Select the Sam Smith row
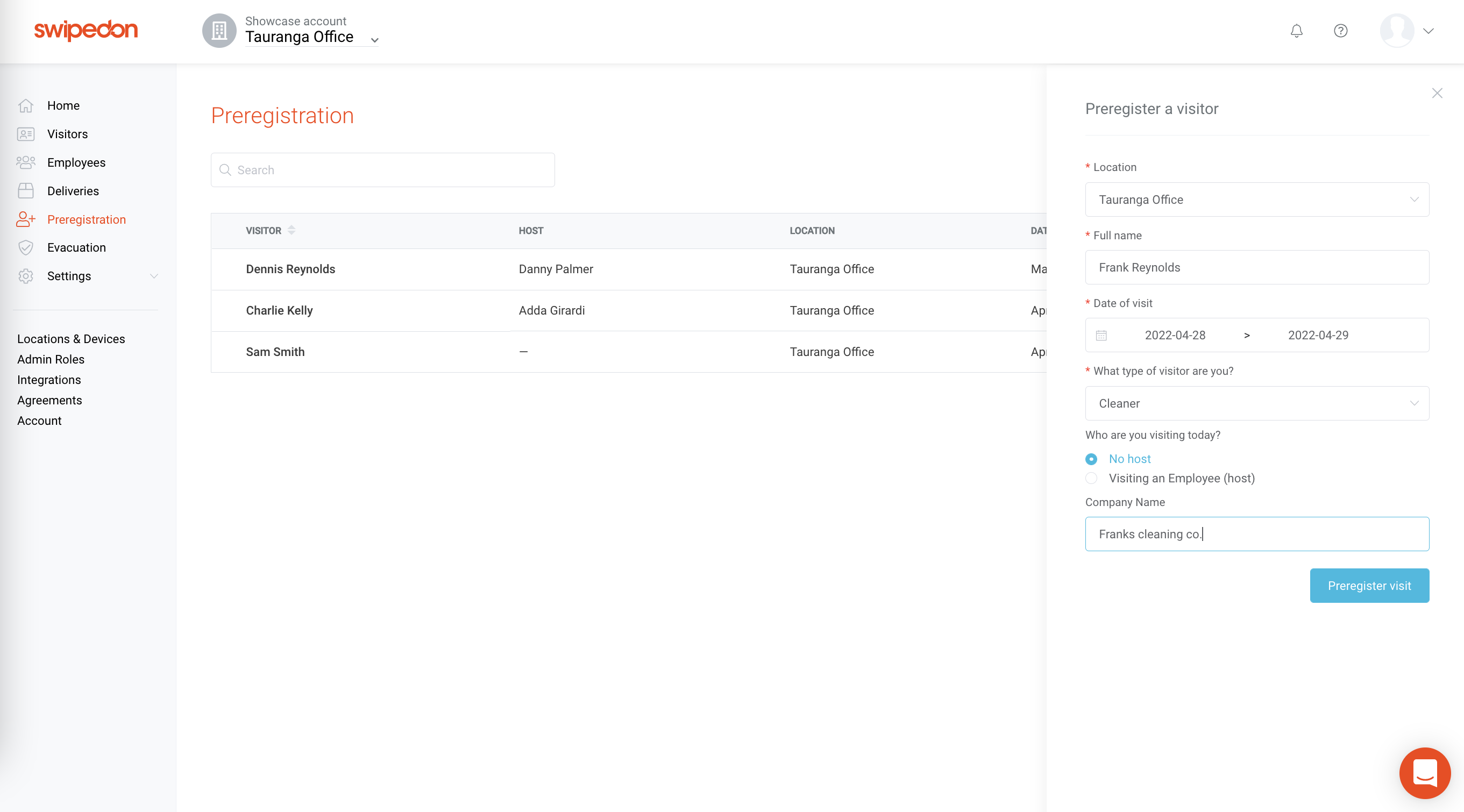The height and width of the screenshot is (812, 1464). point(629,352)
